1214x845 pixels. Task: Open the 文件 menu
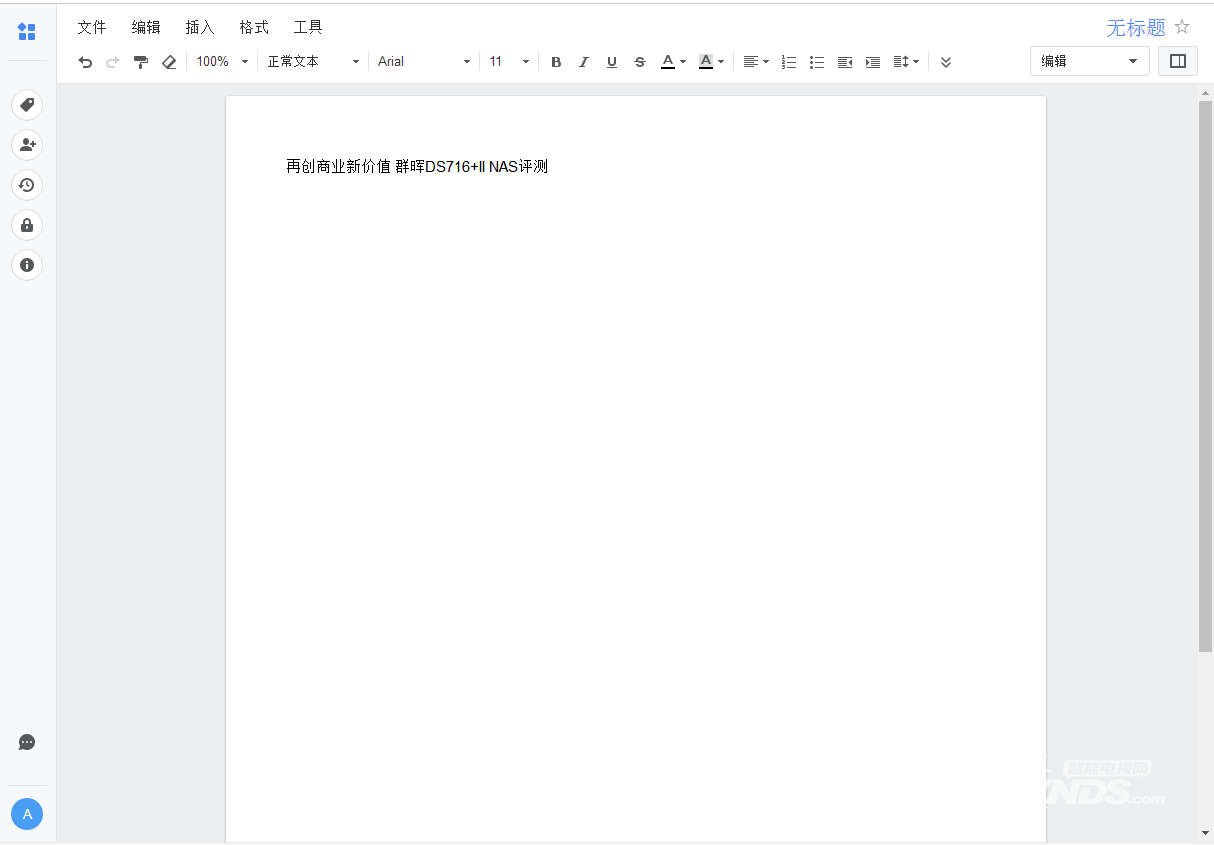tap(92, 27)
